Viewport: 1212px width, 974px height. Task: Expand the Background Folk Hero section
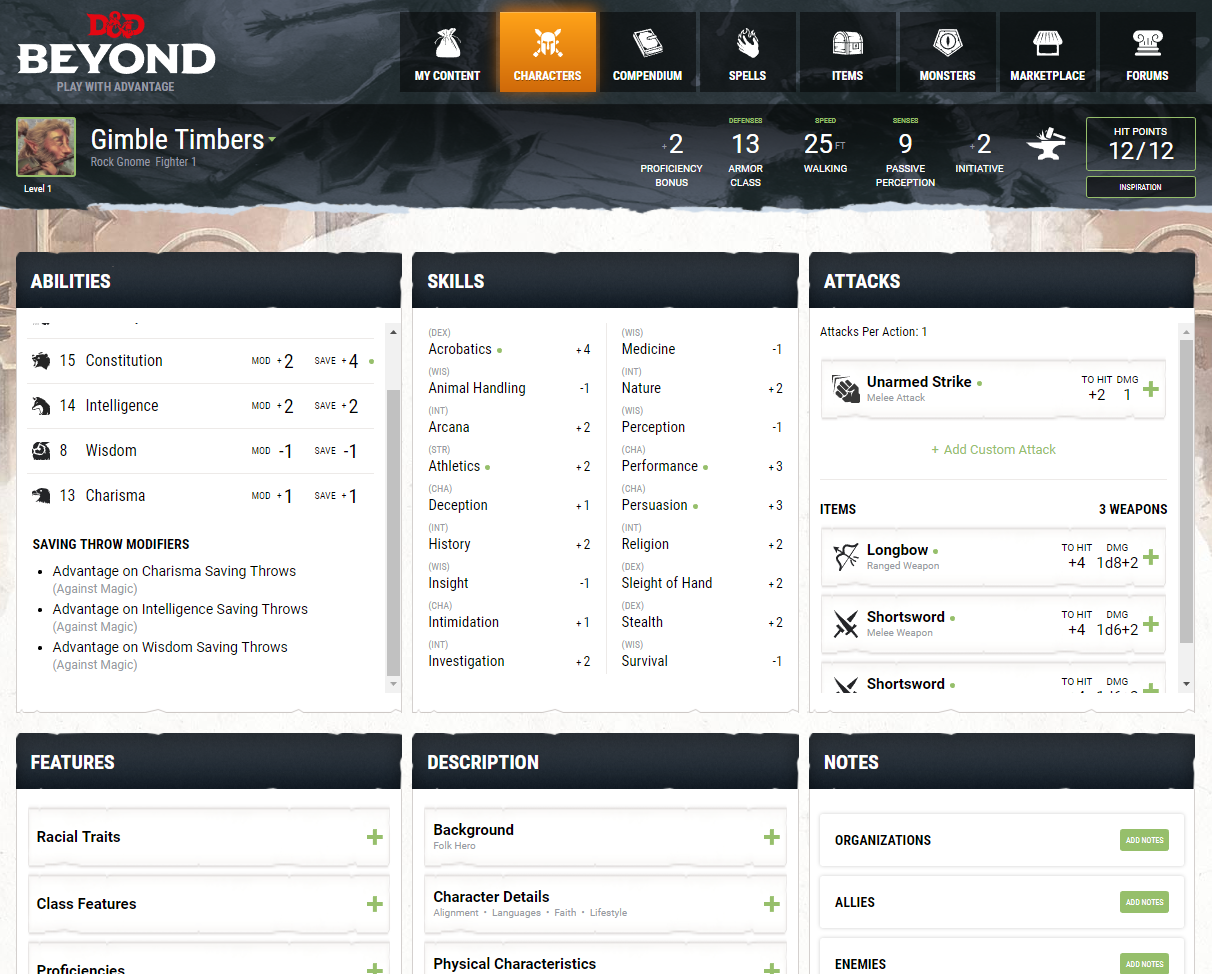pyautogui.click(x=772, y=837)
